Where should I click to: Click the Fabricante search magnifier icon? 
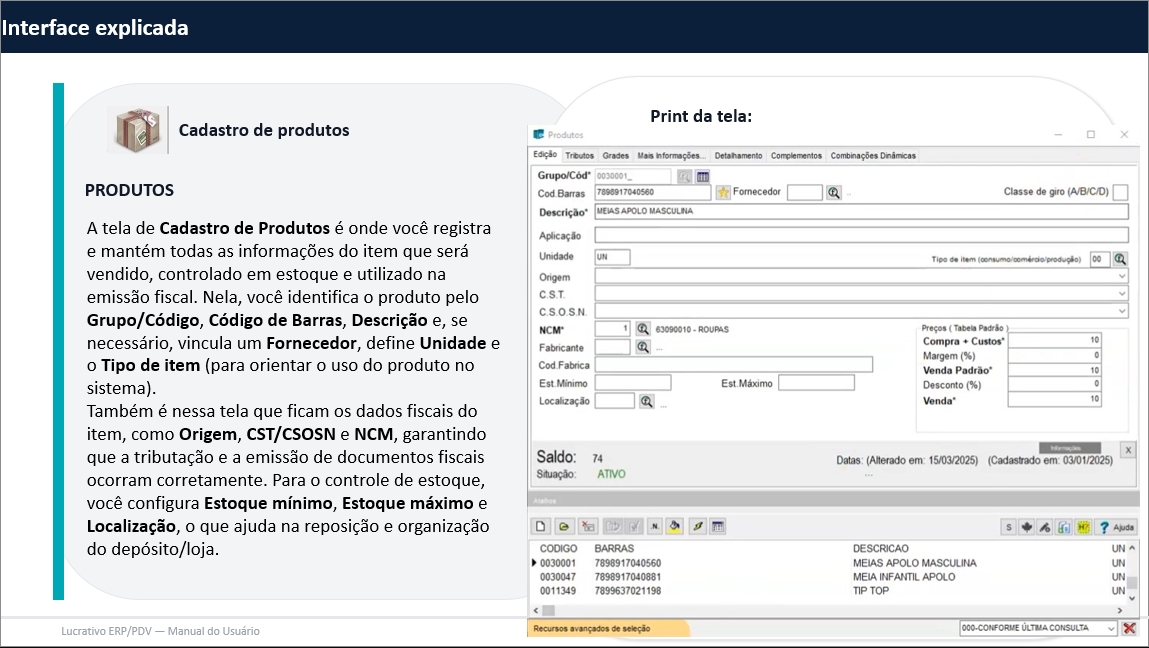tap(643, 347)
